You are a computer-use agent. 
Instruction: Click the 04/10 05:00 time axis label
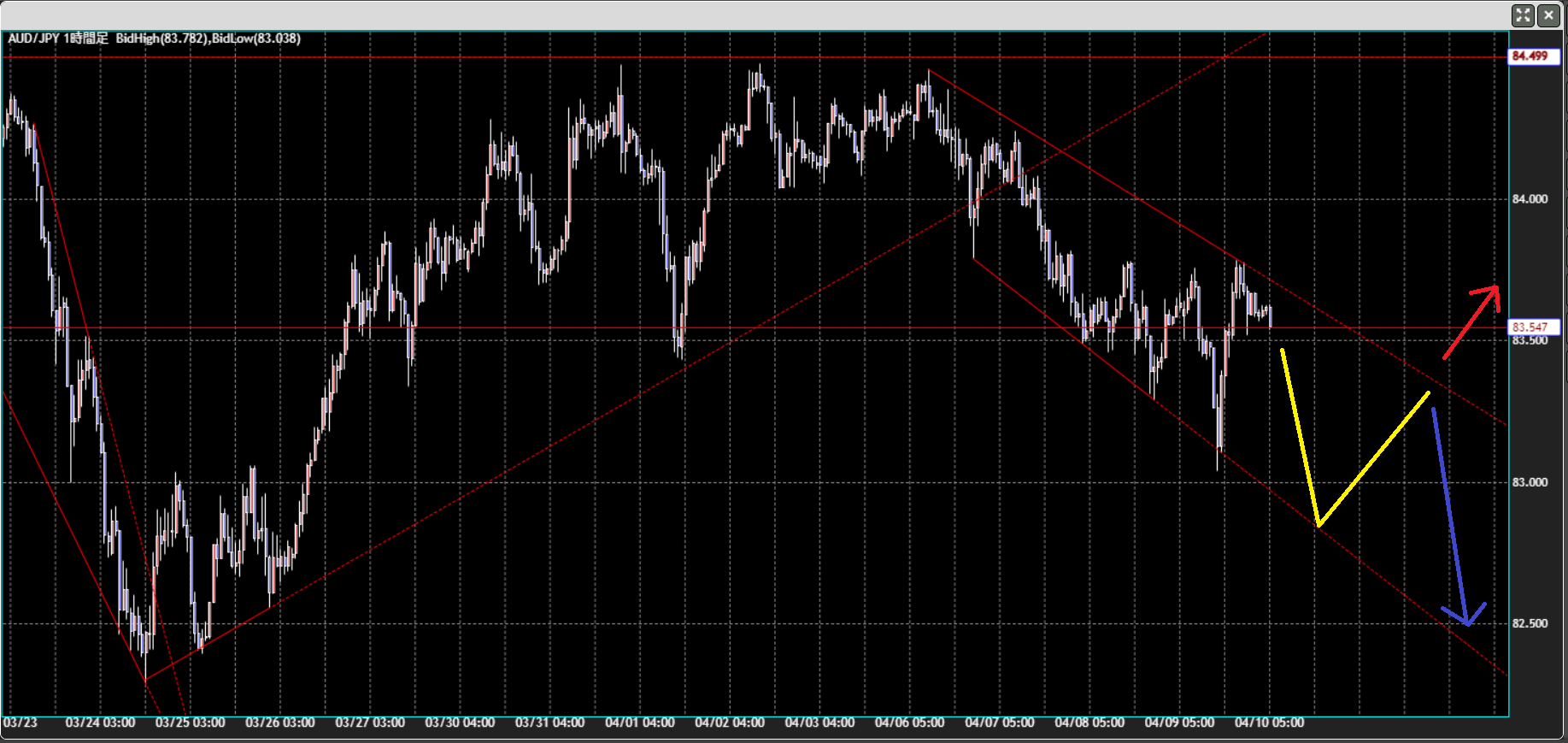[x=1269, y=723]
